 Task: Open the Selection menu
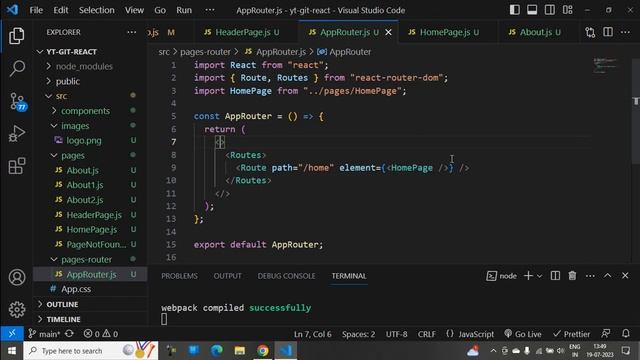(96, 10)
